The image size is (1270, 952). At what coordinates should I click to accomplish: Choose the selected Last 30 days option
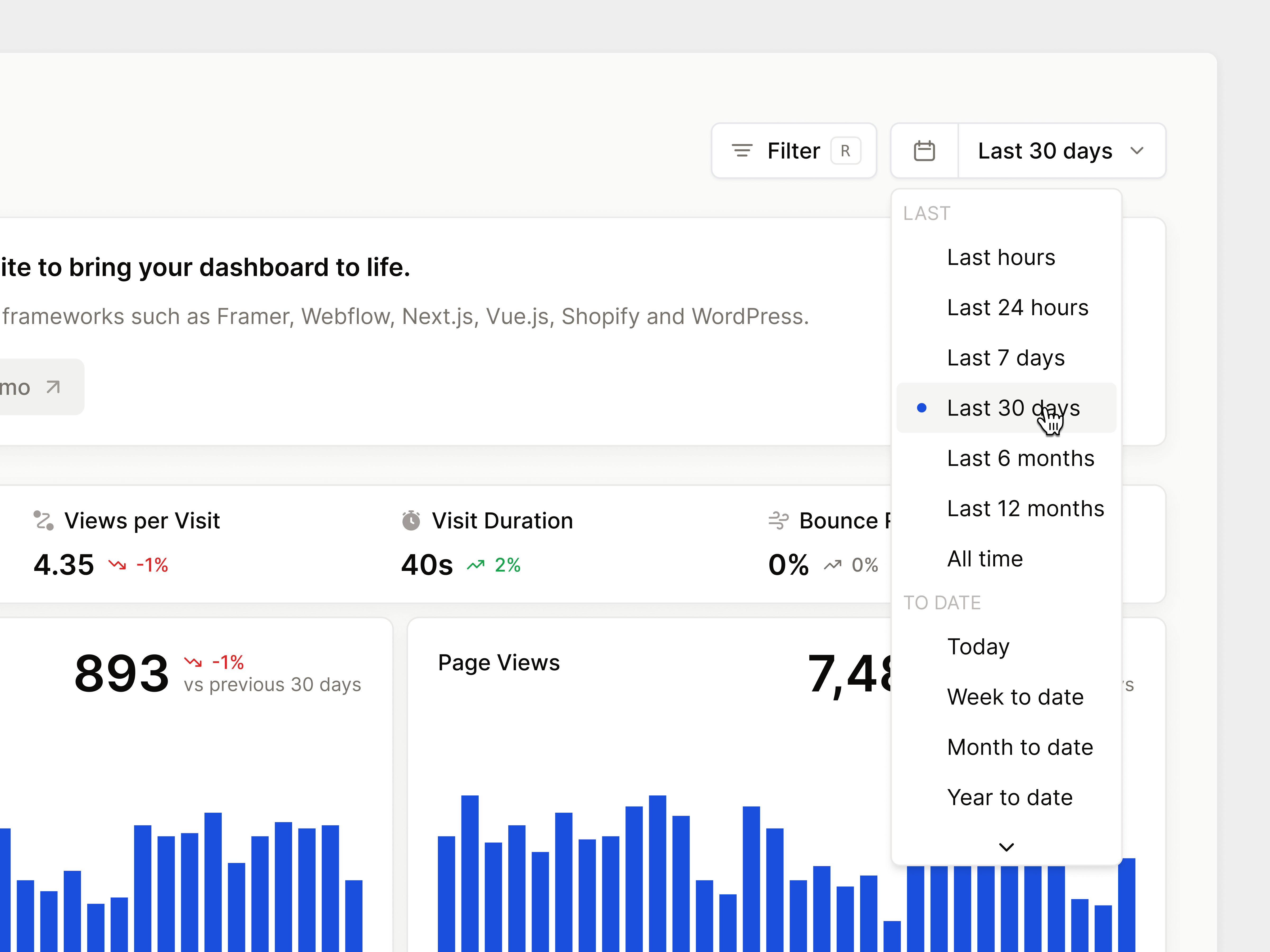pyautogui.click(x=1006, y=408)
